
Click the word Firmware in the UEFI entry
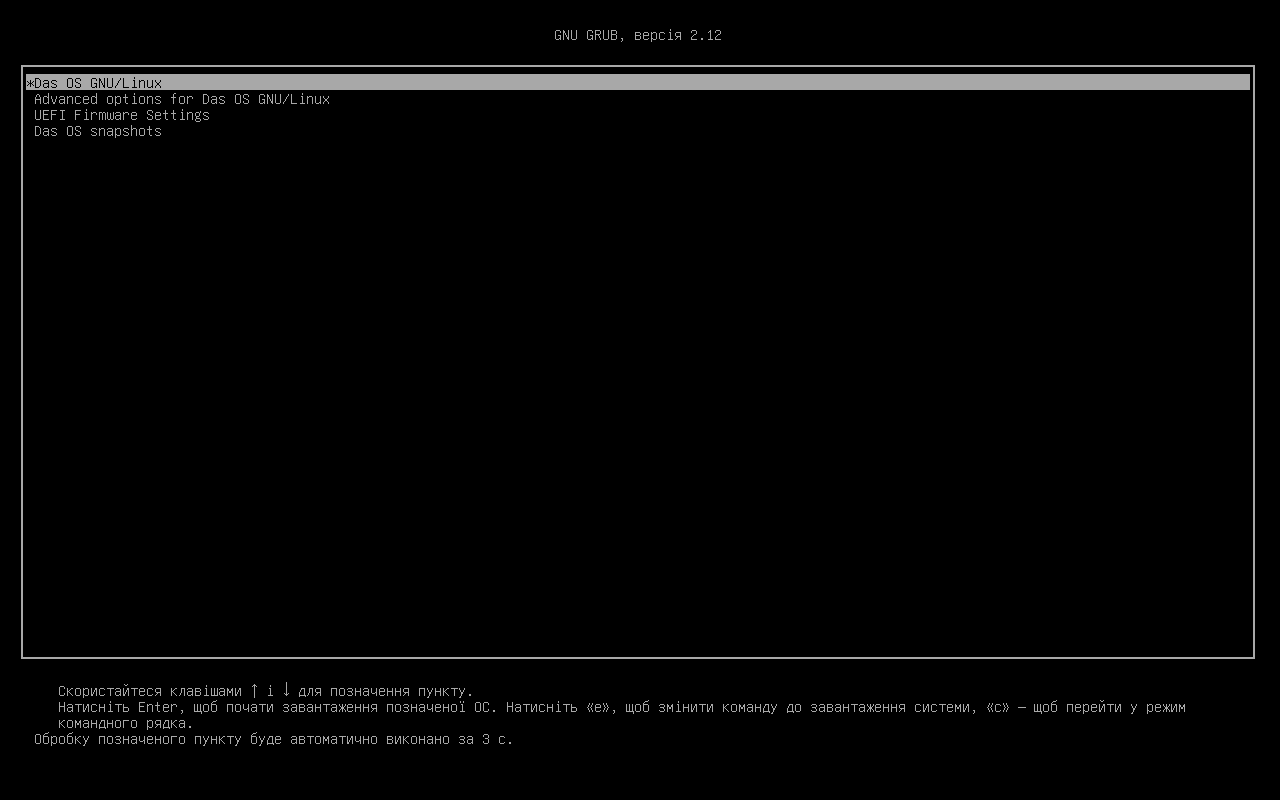pyautogui.click(x=106, y=115)
